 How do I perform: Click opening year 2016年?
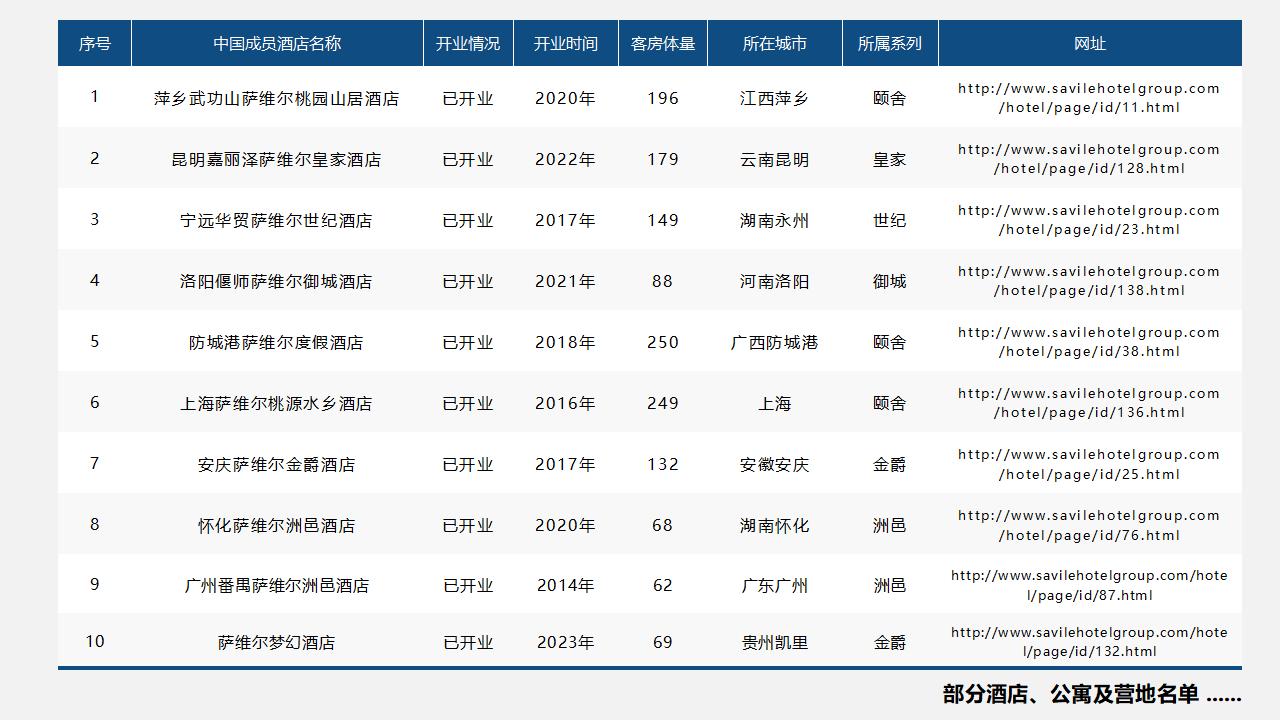(x=565, y=404)
